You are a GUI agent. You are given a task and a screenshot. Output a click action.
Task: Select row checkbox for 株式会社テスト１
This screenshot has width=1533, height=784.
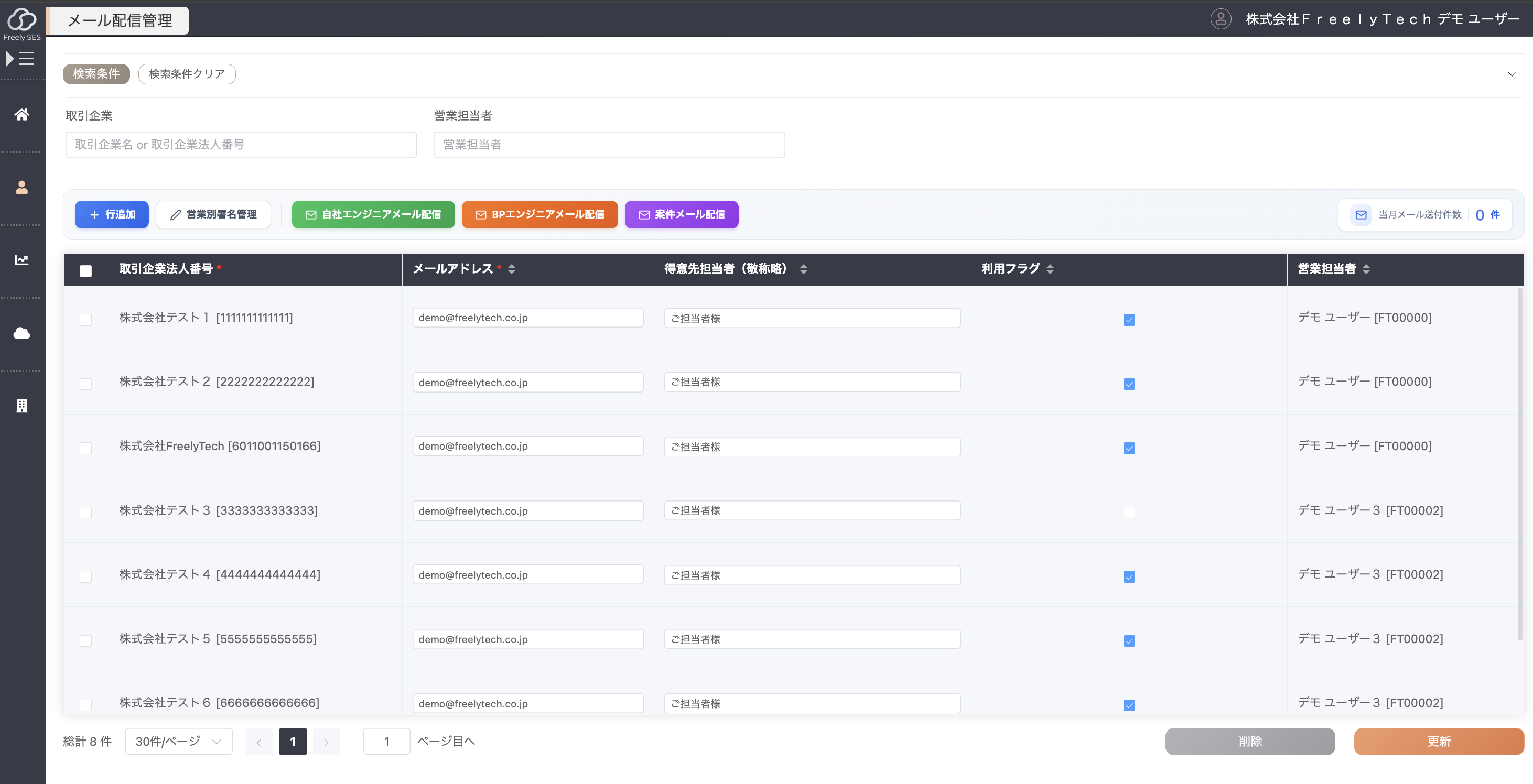[x=85, y=320]
